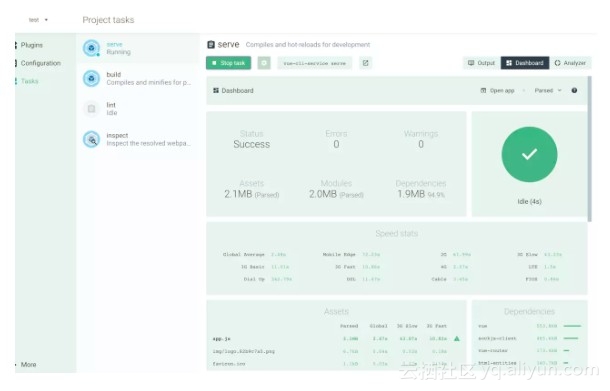
Task: Click the Dial Up speed stat
Action: click(x=267, y=279)
